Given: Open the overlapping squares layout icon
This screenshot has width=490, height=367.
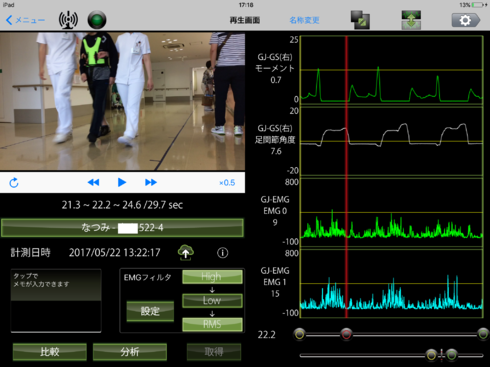Looking at the screenshot, I should (360, 20).
